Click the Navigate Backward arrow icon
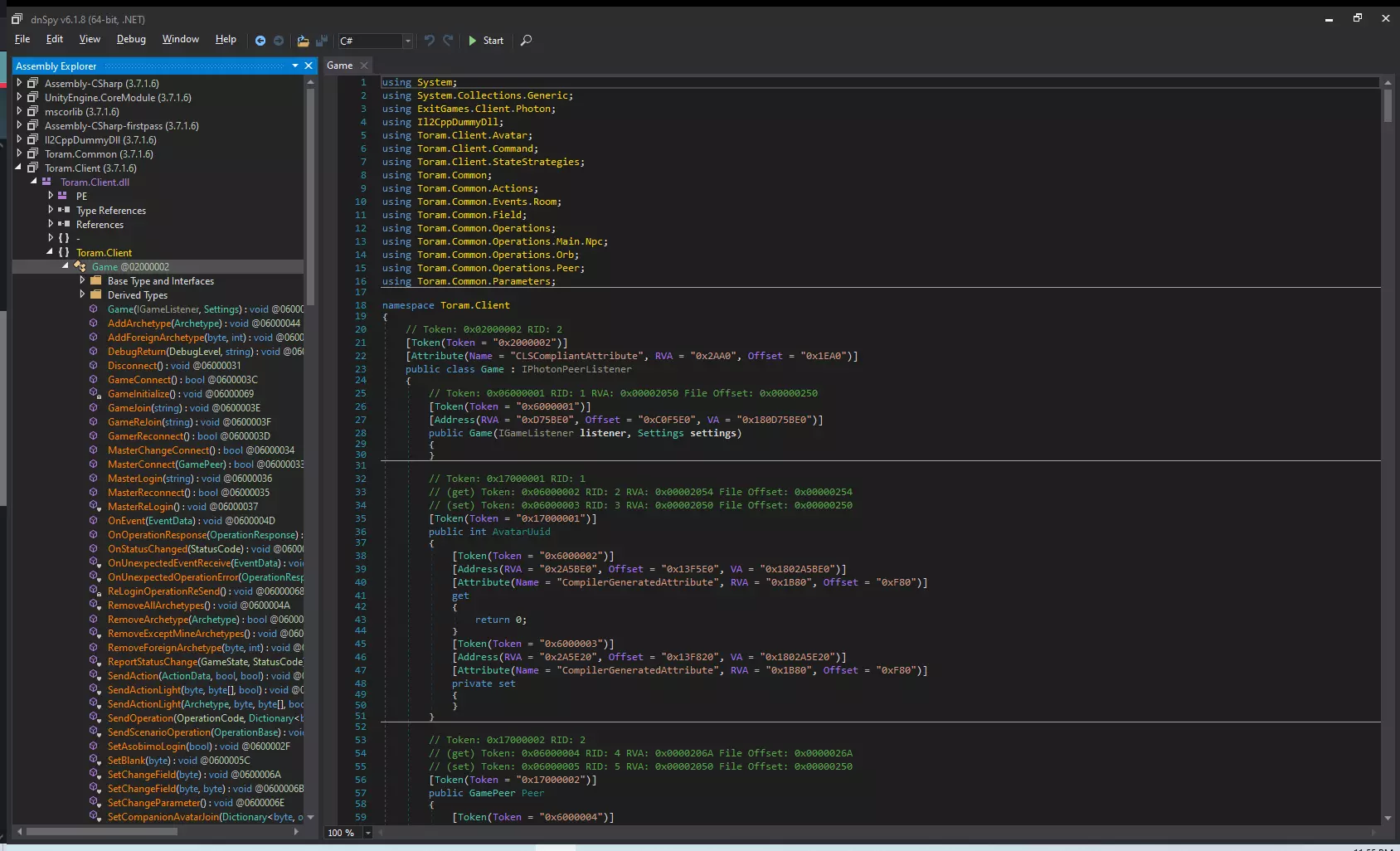 (x=260, y=41)
